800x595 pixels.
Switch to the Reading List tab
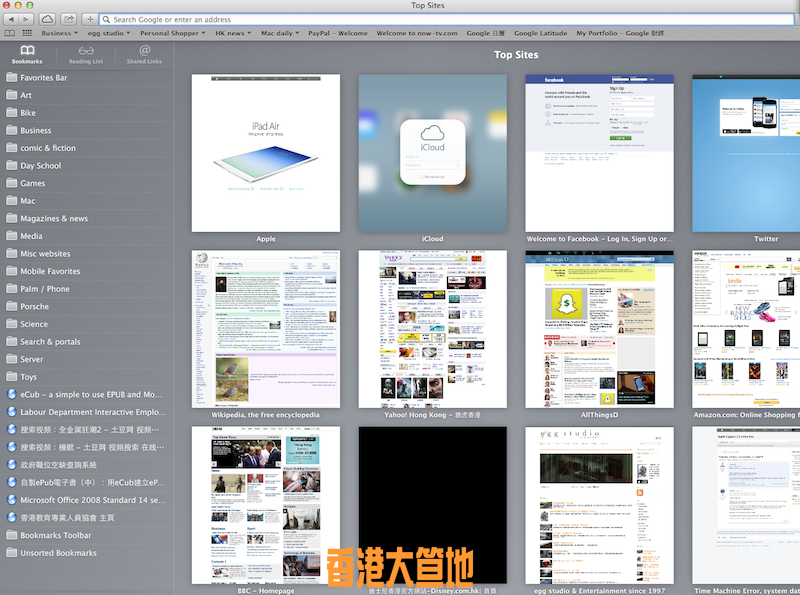86,55
